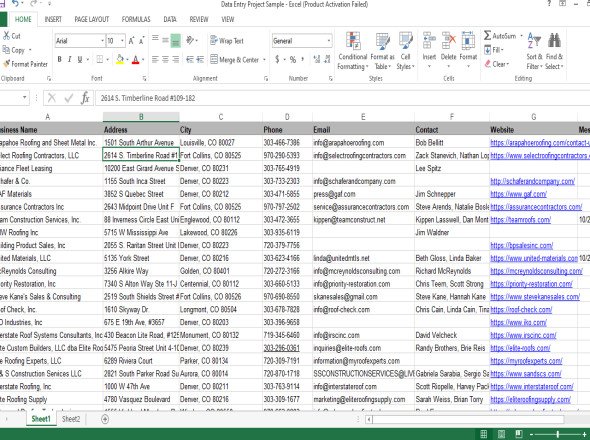Toggle Underline formatting
Screen dimensions: 590x440
pyautogui.click(x=80, y=59)
